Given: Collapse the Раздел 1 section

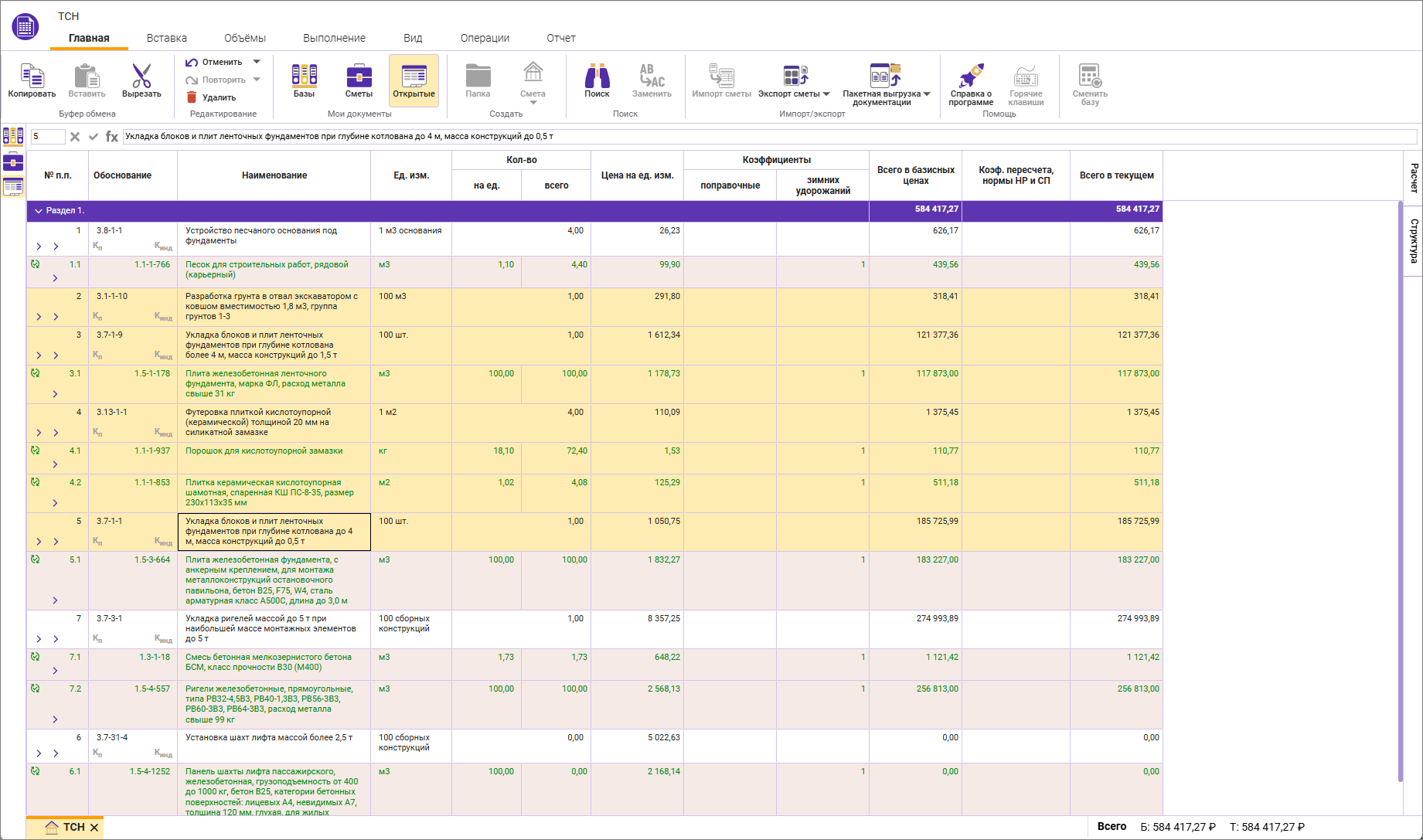Looking at the screenshot, I should (x=39, y=211).
